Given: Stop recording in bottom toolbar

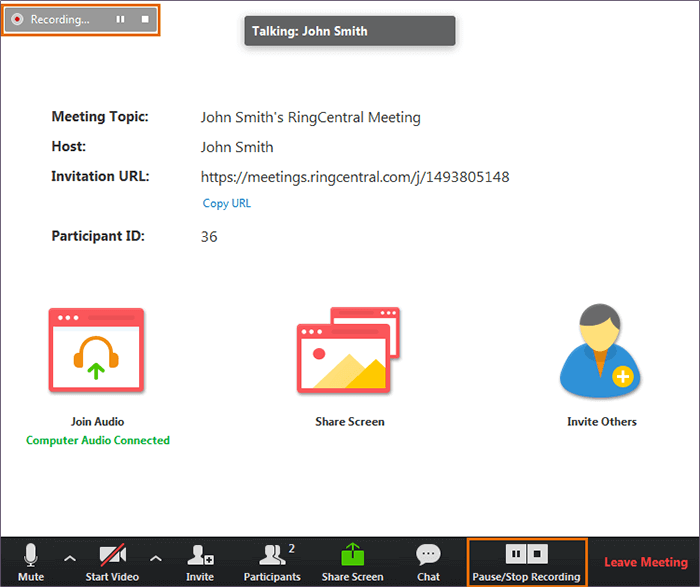Looking at the screenshot, I should coord(537,553).
